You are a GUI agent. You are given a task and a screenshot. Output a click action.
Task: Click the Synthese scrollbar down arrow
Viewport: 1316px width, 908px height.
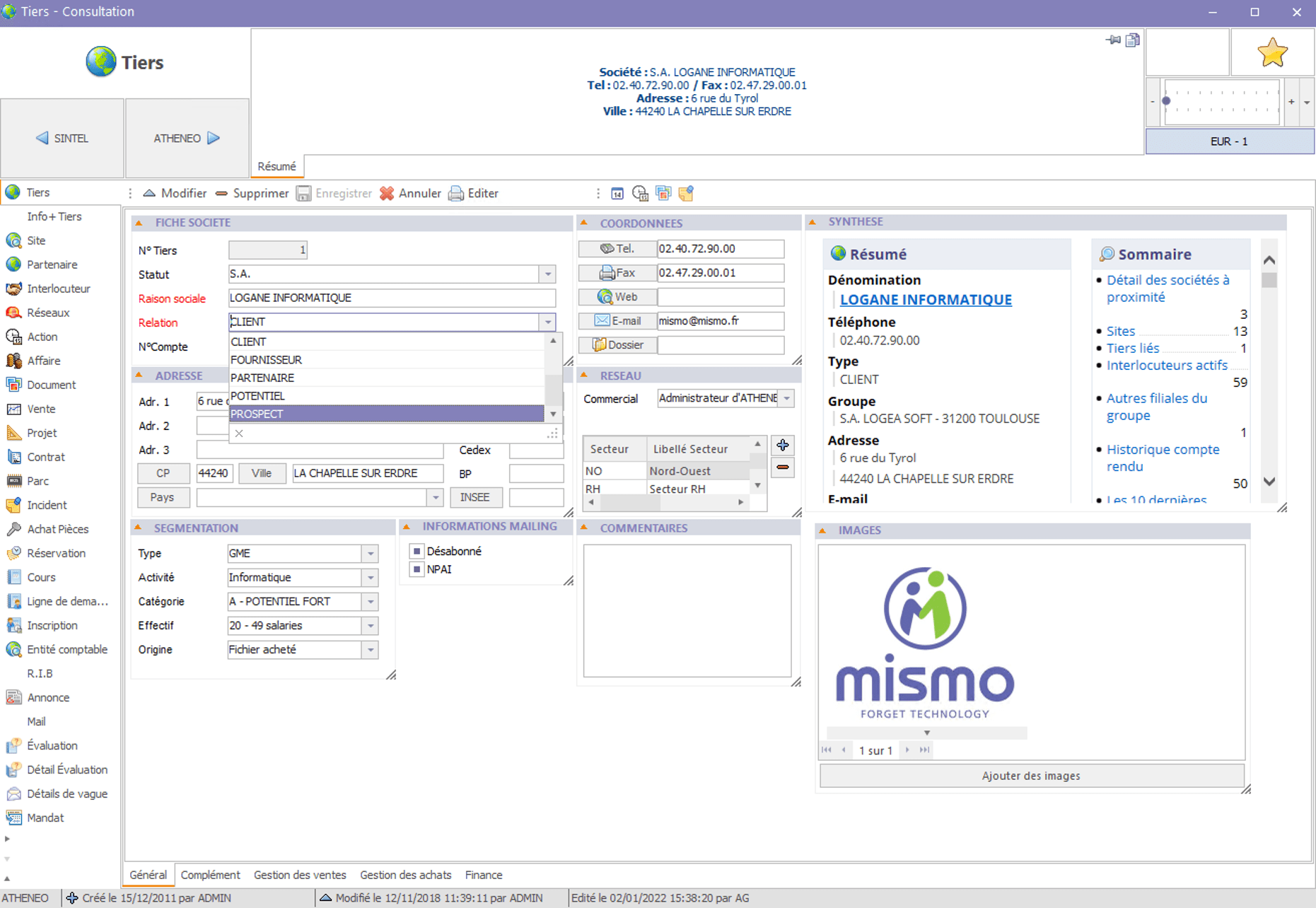click(1269, 482)
